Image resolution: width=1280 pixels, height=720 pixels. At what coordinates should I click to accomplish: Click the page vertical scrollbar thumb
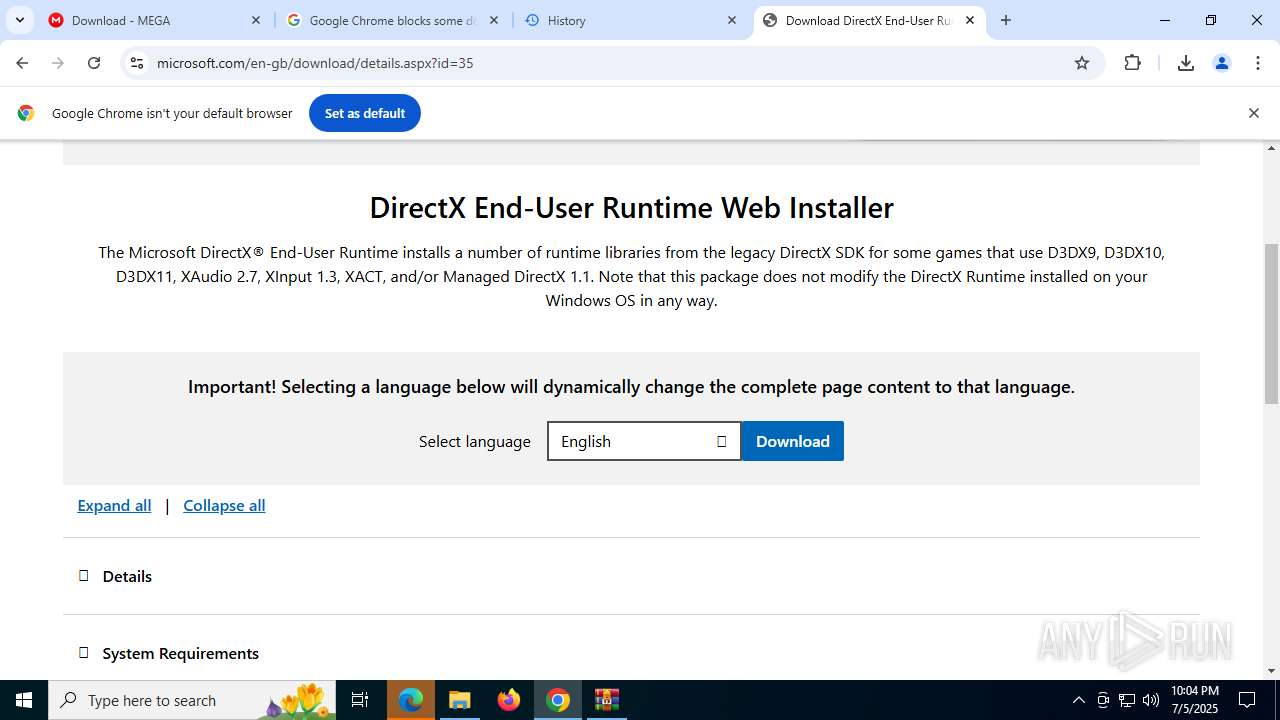pos(1272,323)
